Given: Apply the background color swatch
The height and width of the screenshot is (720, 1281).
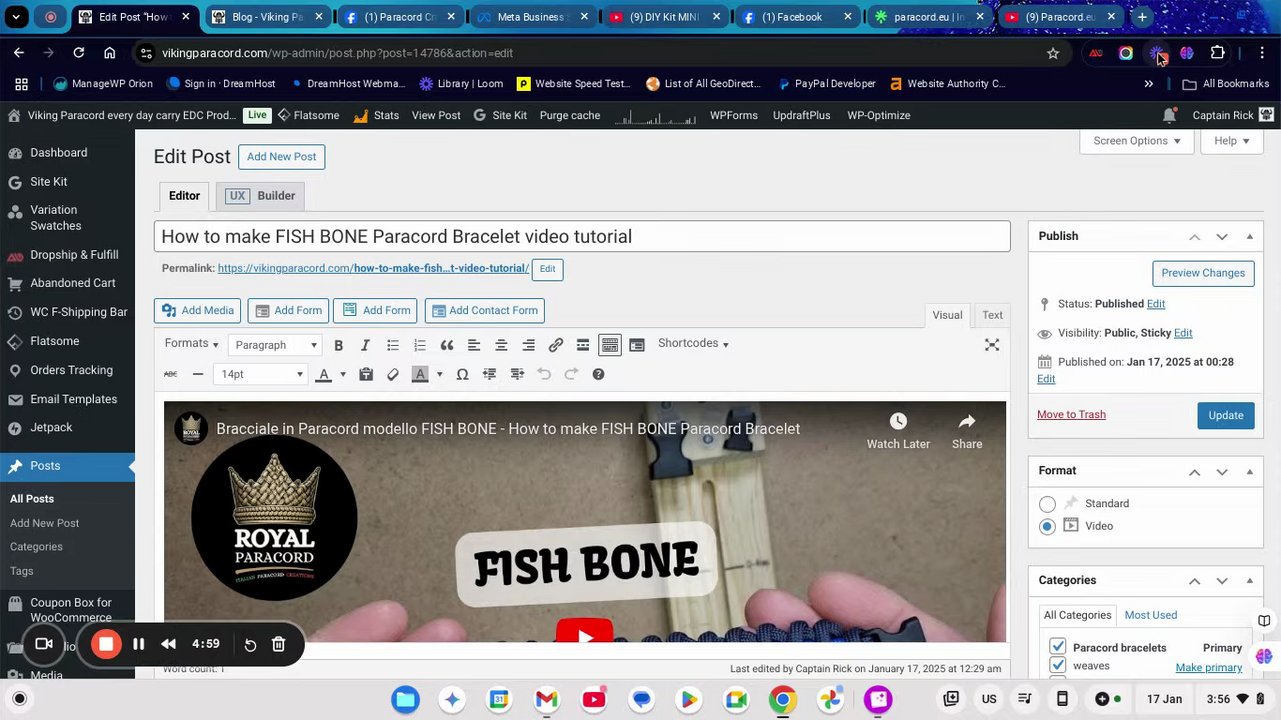Looking at the screenshot, I should 420,374.
